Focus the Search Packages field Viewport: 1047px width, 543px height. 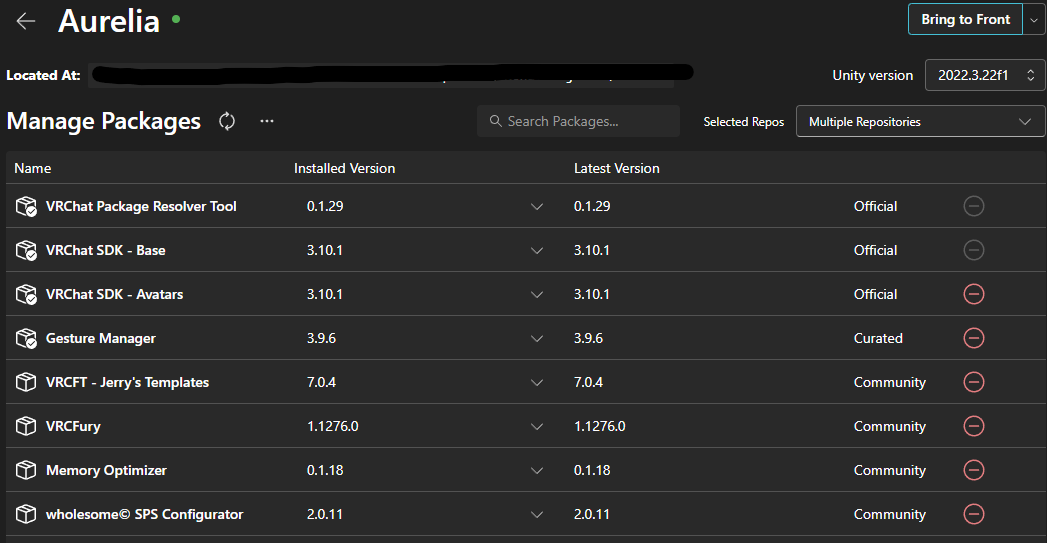(x=578, y=121)
